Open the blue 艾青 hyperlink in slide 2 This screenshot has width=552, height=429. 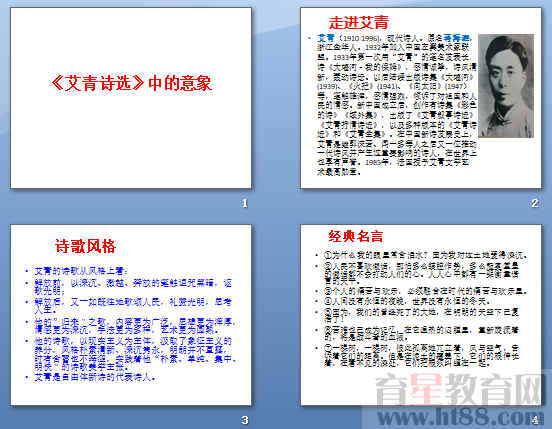326,38
